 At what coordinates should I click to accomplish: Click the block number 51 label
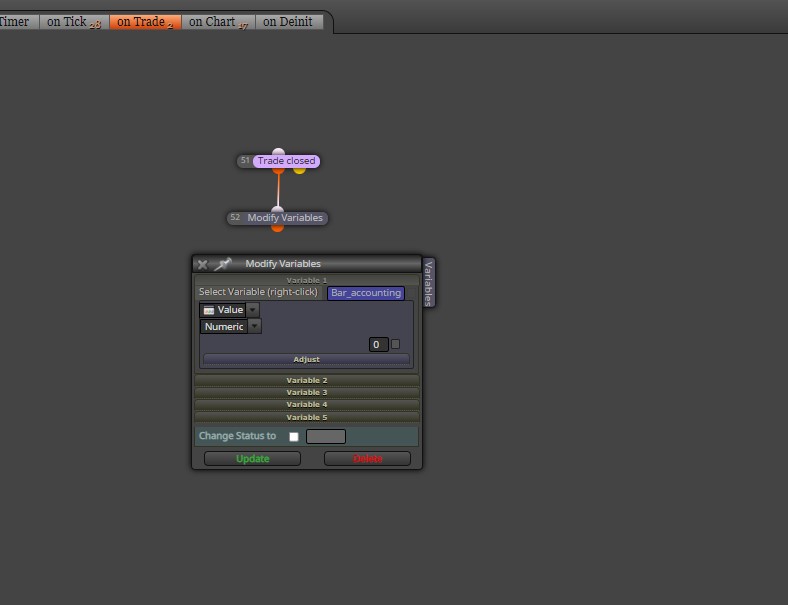[245, 160]
